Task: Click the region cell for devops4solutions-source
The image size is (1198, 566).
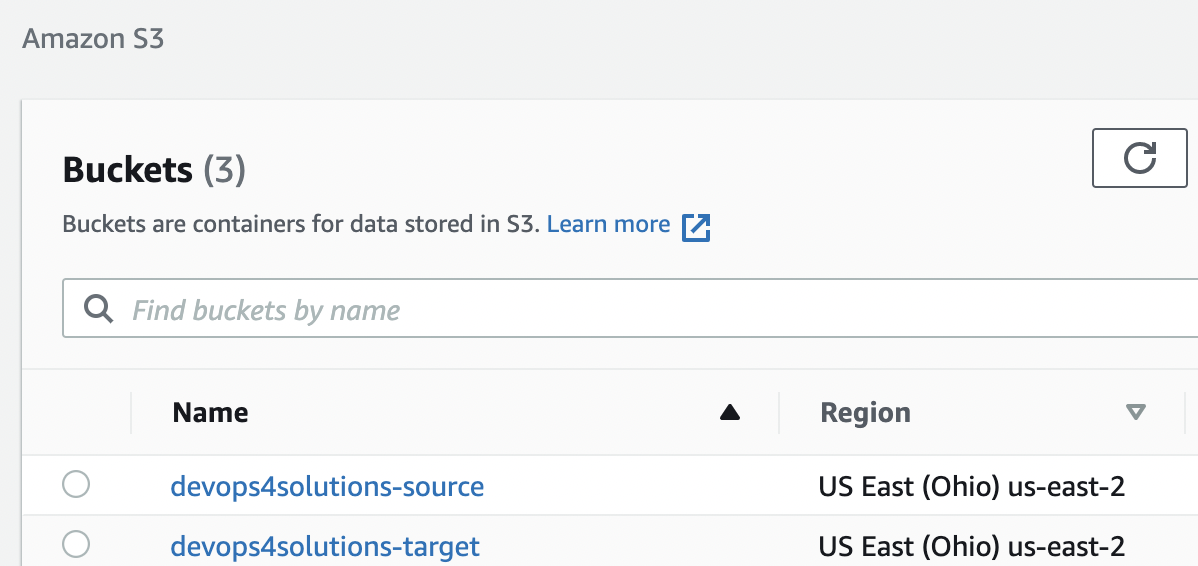Action: tap(971, 487)
